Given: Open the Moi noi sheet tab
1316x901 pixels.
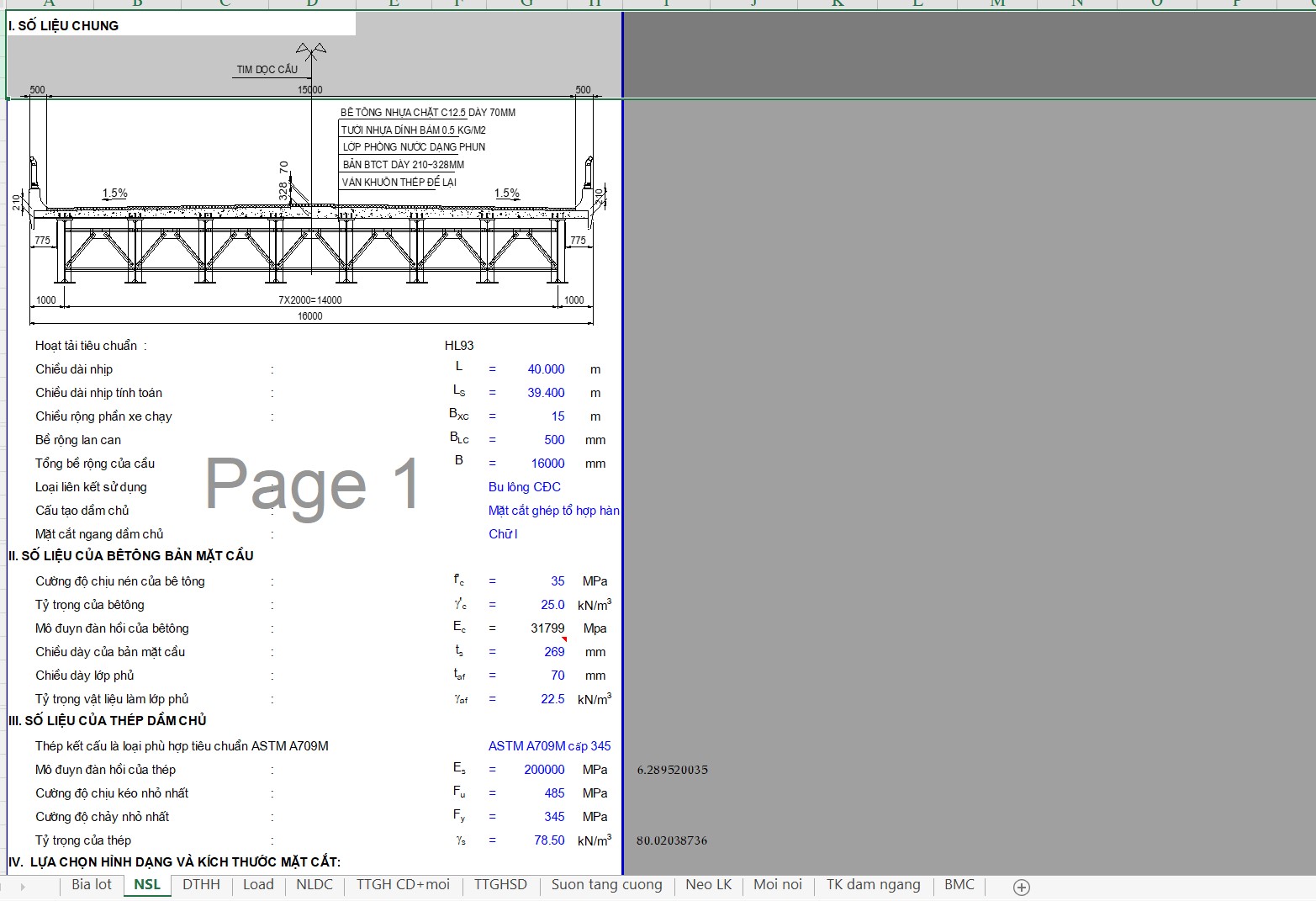Looking at the screenshot, I should [778, 885].
